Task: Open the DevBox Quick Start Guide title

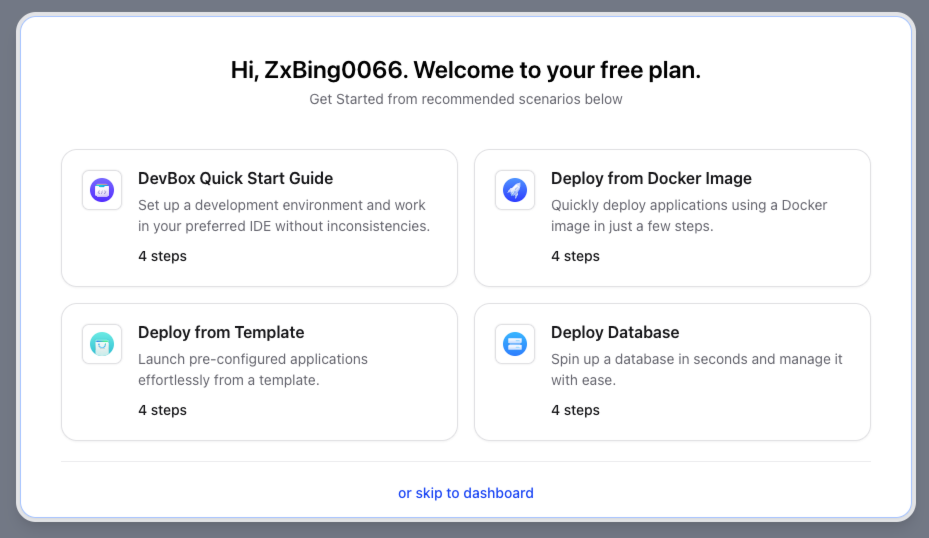Action: point(235,178)
